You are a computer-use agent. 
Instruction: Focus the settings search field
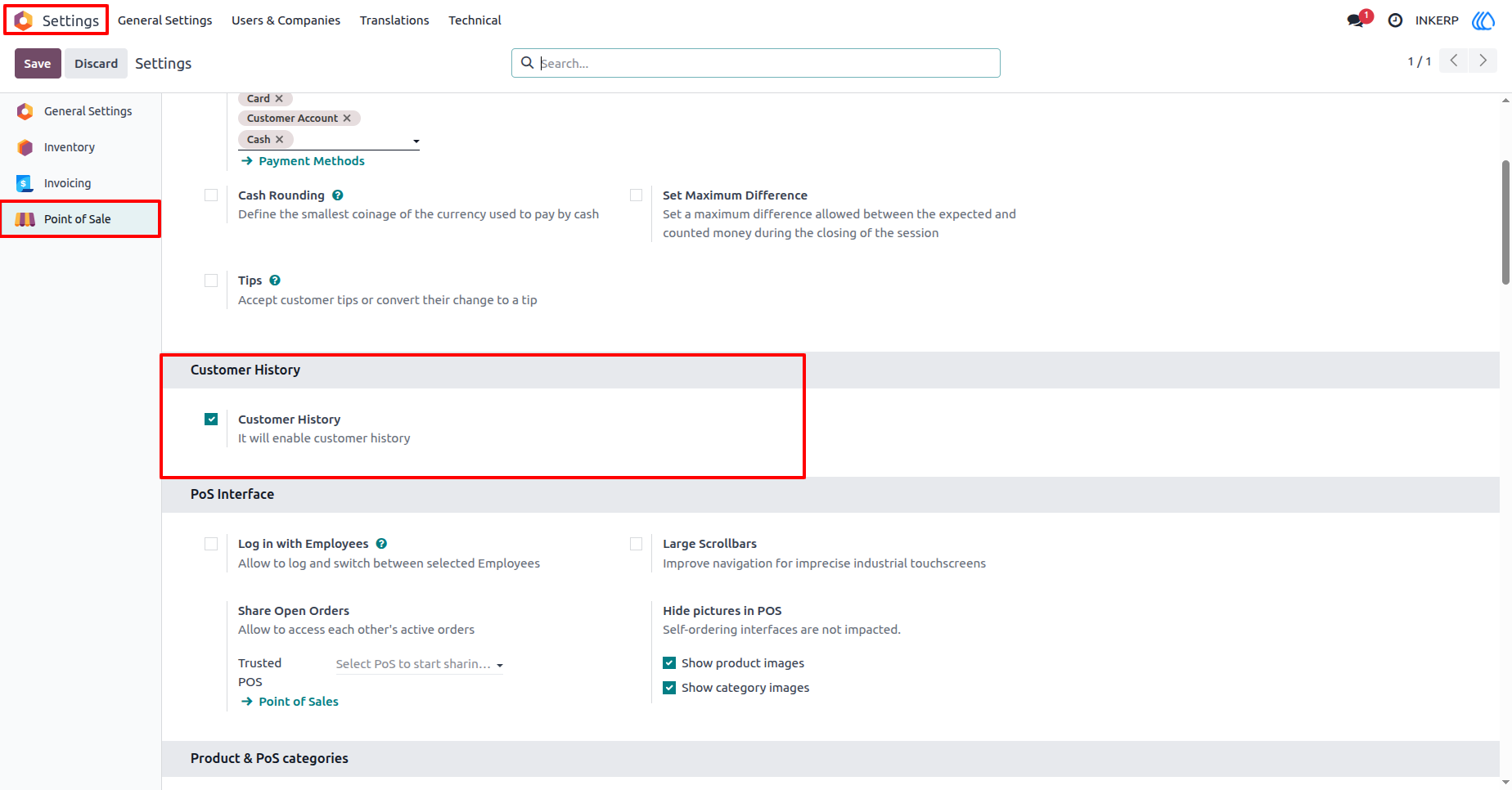755,63
